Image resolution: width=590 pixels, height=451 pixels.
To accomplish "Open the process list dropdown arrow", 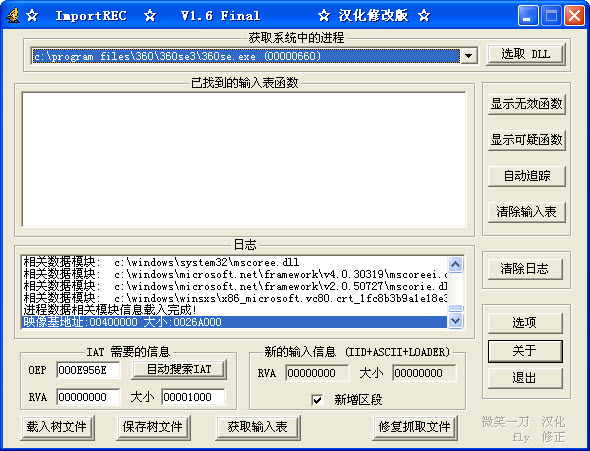I will (x=468, y=56).
